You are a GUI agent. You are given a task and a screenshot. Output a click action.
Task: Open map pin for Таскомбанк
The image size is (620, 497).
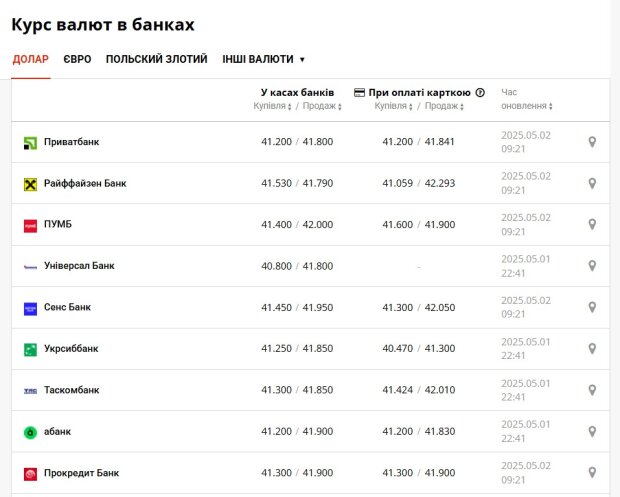[592, 390]
